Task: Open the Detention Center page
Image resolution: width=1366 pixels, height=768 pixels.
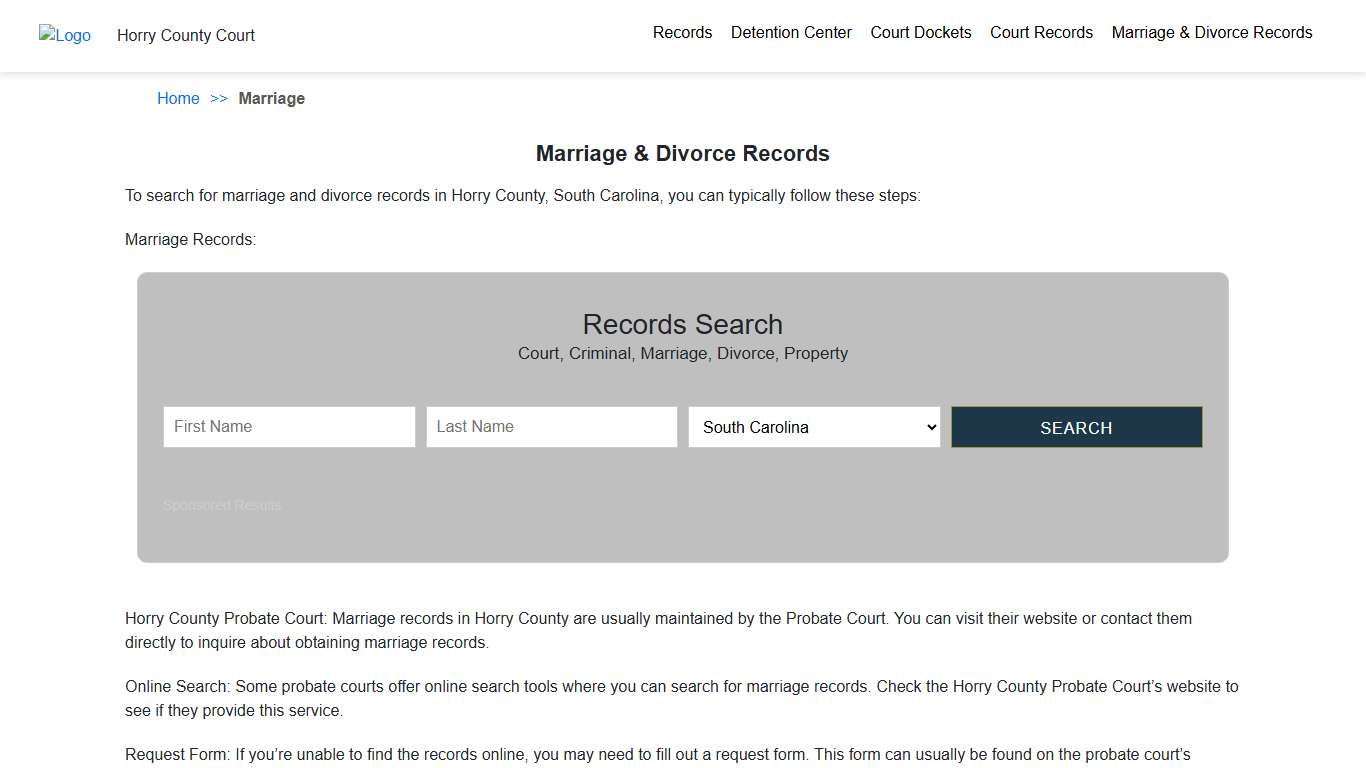Action: tap(791, 32)
